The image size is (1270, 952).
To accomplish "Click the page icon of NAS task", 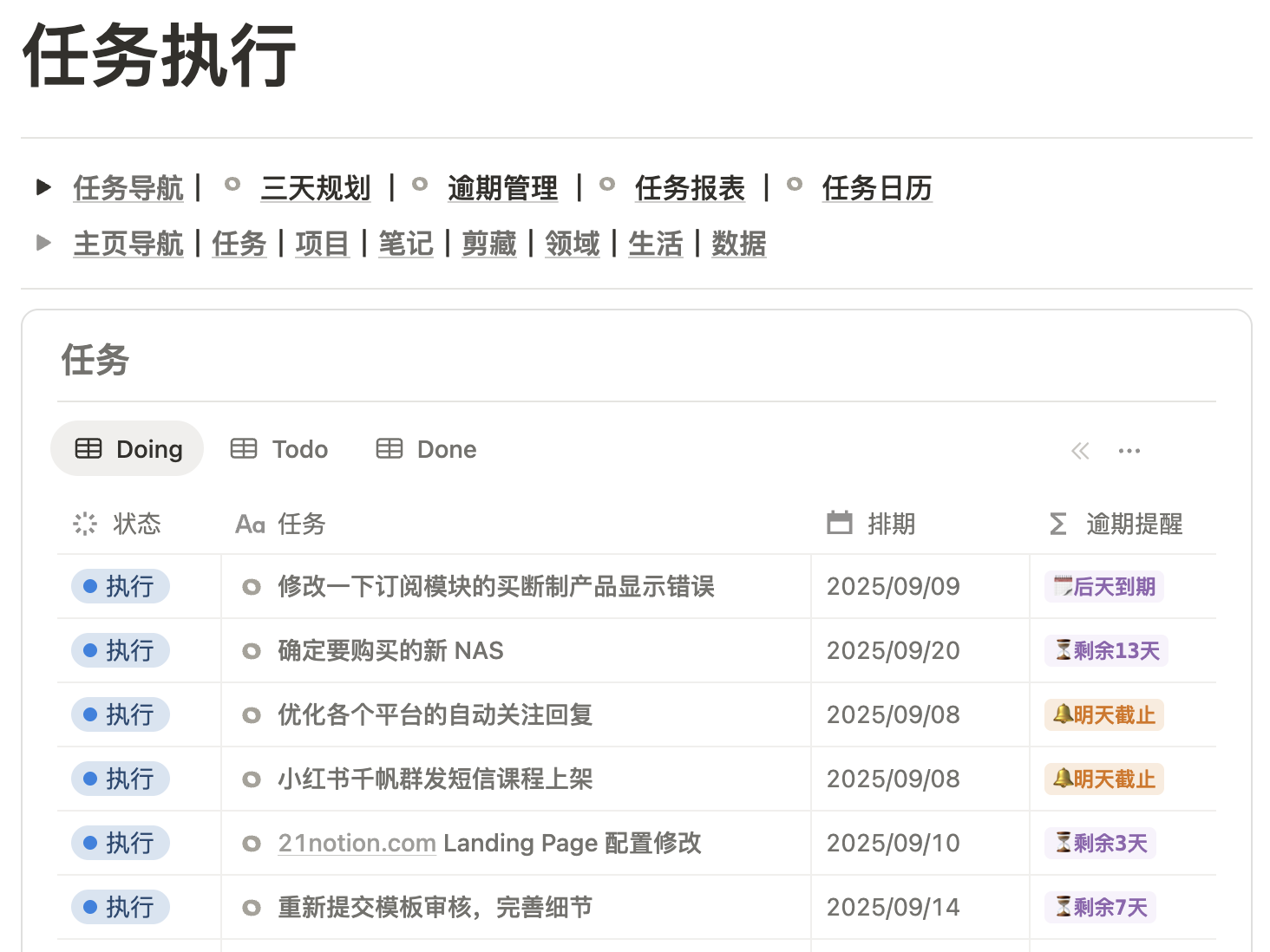I will 252,651.
